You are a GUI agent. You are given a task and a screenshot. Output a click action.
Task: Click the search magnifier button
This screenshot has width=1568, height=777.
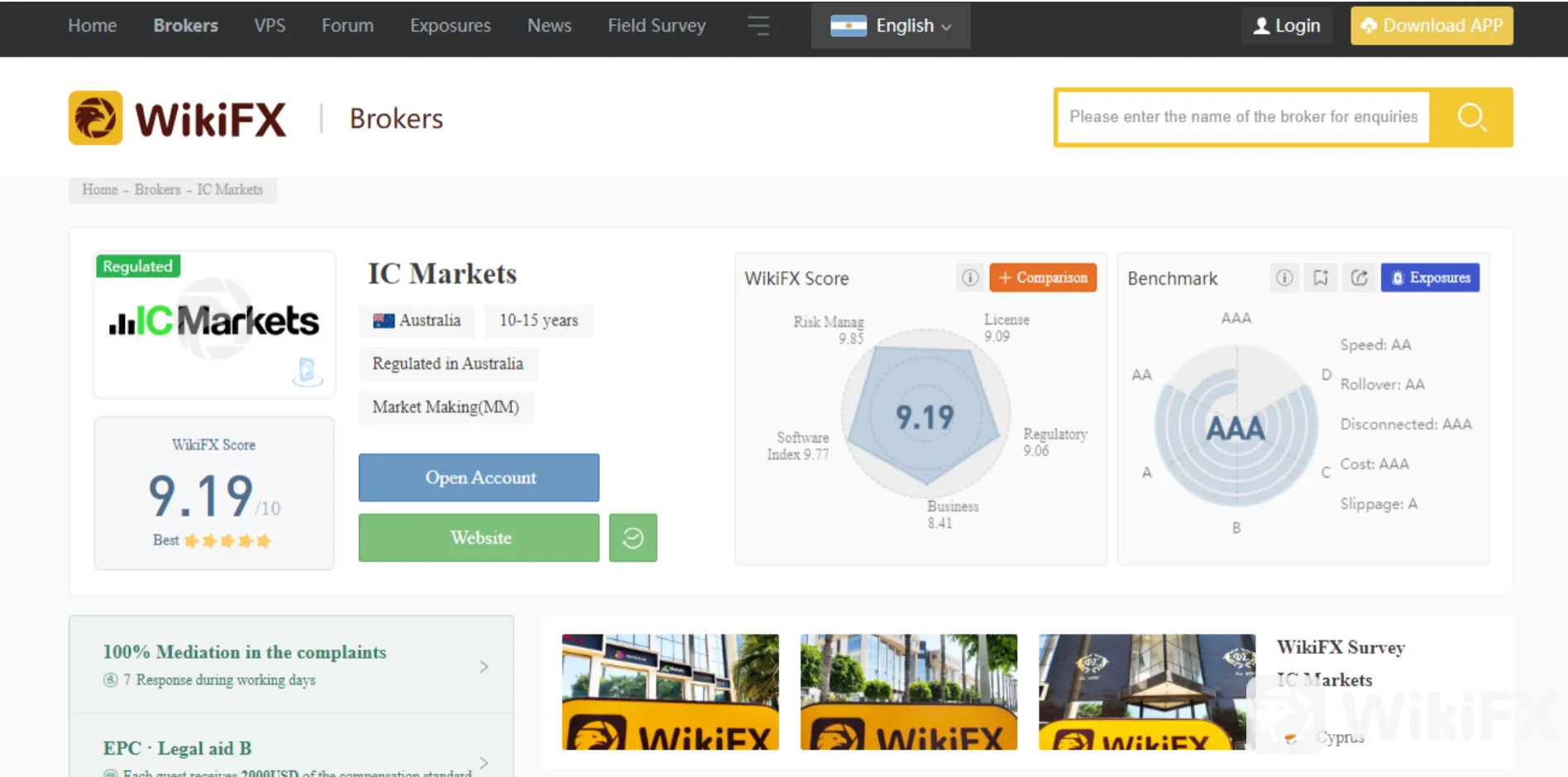[1472, 117]
